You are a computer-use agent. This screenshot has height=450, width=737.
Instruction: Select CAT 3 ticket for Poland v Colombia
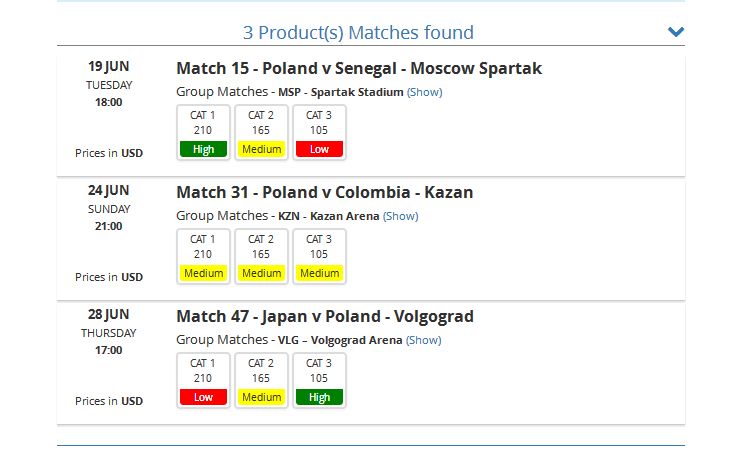click(x=319, y=256)
